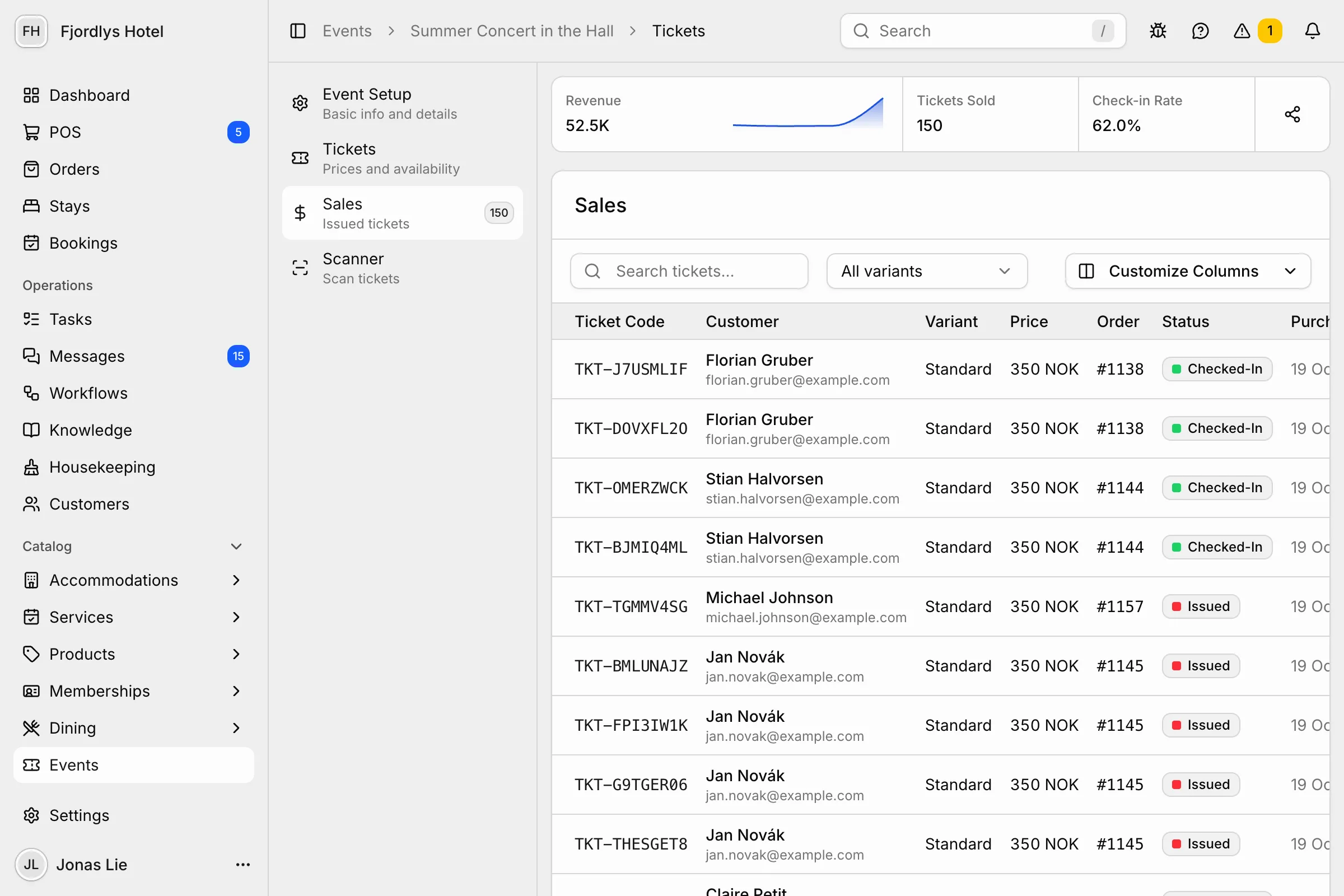The width and height of the screenshot is (1344, 896).
Task: Expand Products submenu
Action: (x=236, y=654)
